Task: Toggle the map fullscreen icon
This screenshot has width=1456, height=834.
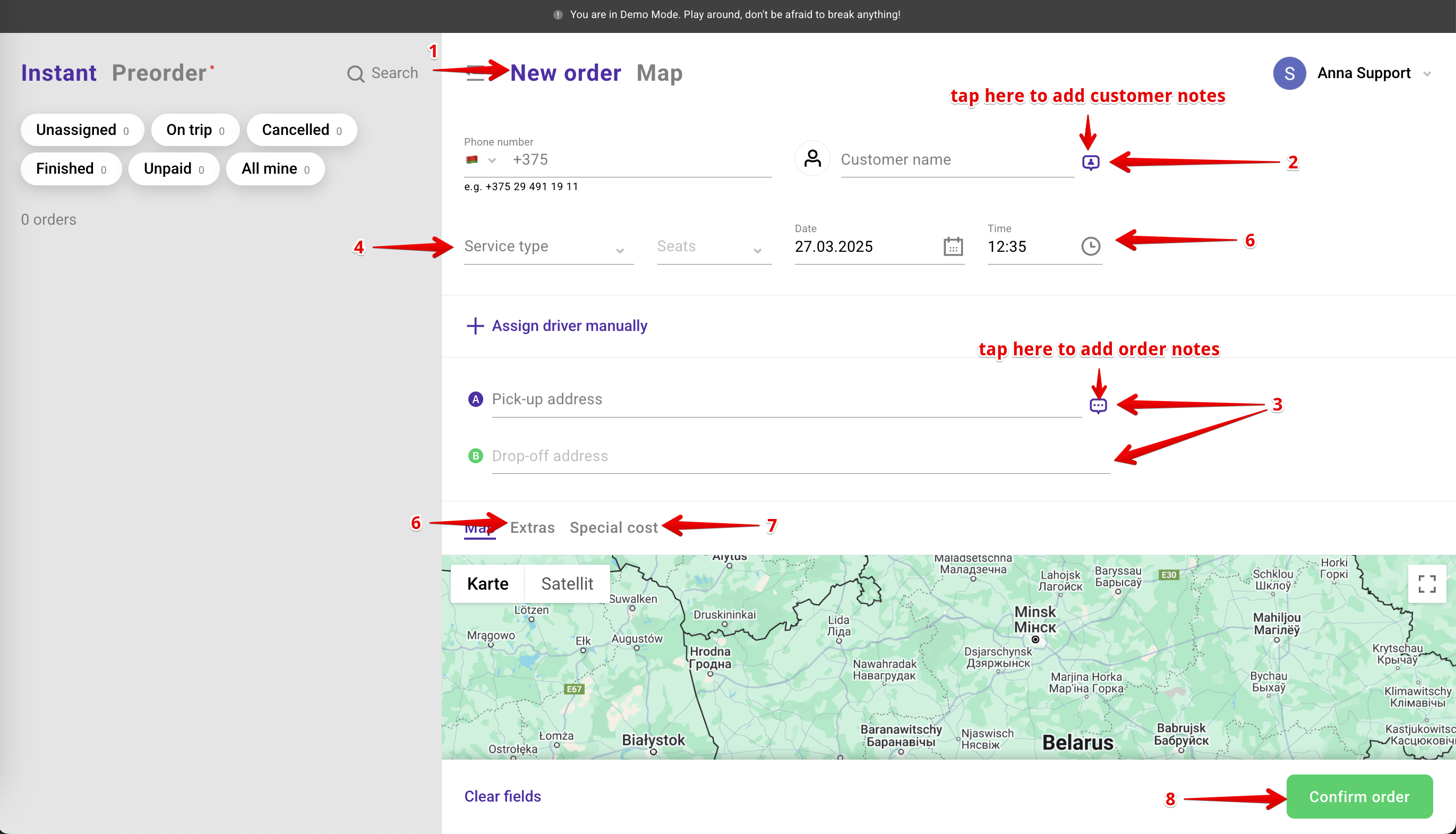Action: click(x=1426, y=584)
